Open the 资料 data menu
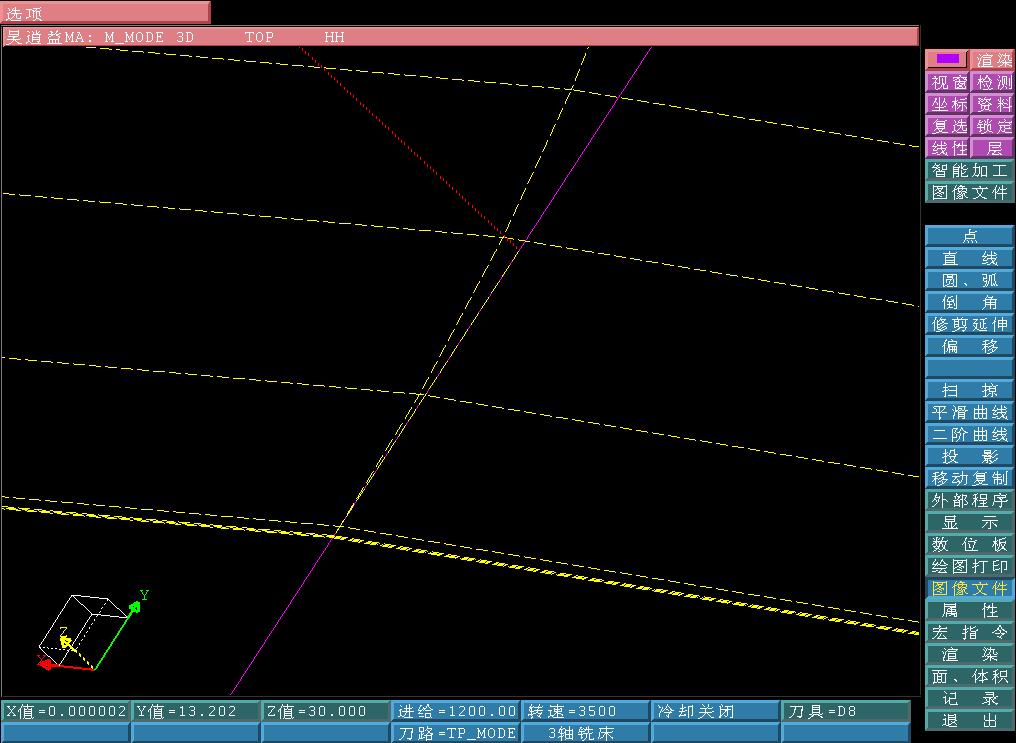The width and height of the screenshot is (1016, 743). 993,104
